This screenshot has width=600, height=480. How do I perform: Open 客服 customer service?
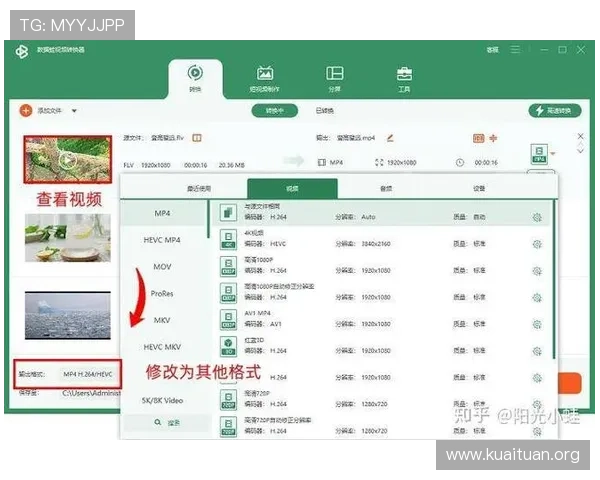pos(492,50)
